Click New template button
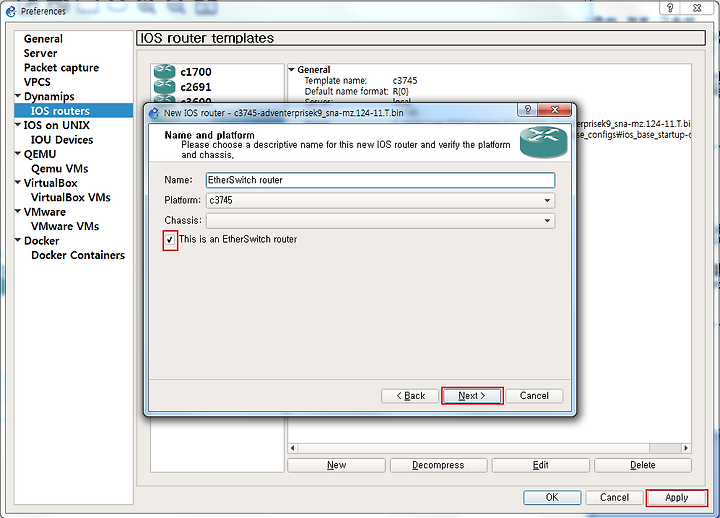Image resolution: width=720 pixels, height=518 pixels. 337,465
